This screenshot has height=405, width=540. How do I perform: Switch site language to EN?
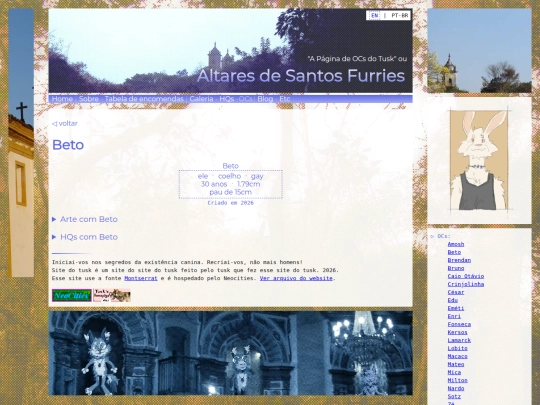(374, 15)
